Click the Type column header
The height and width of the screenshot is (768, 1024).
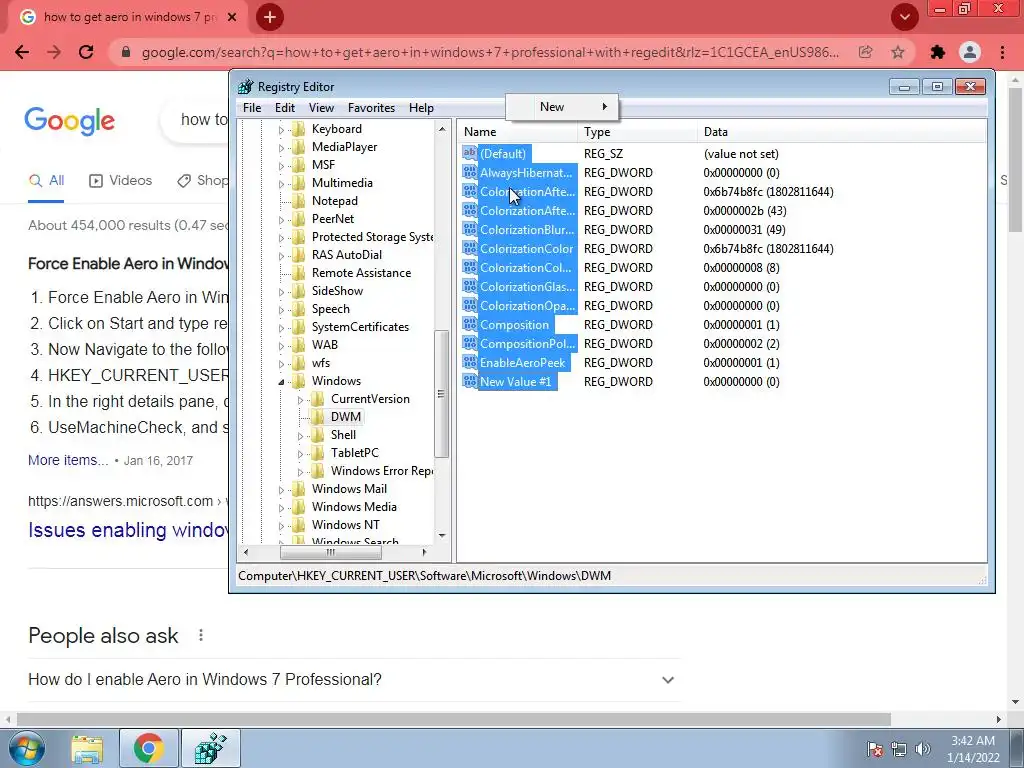pyautogui.click(x=637, y=132)
